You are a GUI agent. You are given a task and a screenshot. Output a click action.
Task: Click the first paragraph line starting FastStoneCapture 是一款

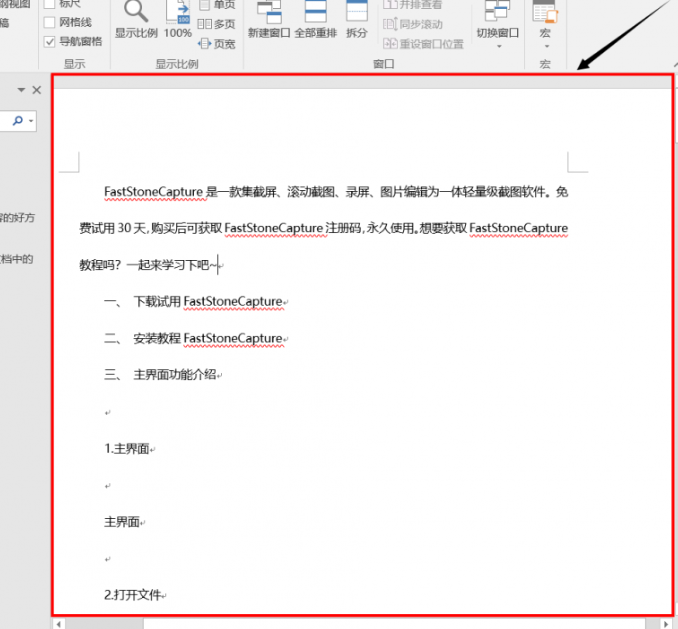pos(336,192)
